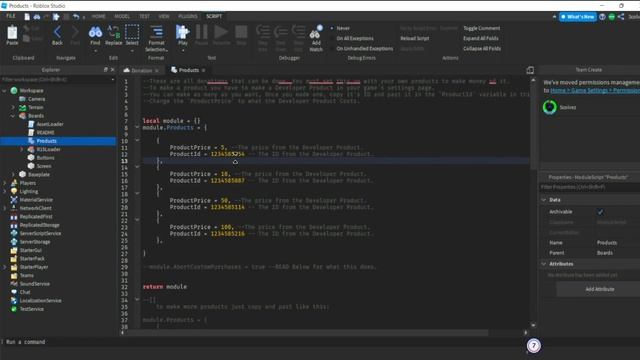
Task: Click the new file icon in quick access bar
Action: point(27,17)
